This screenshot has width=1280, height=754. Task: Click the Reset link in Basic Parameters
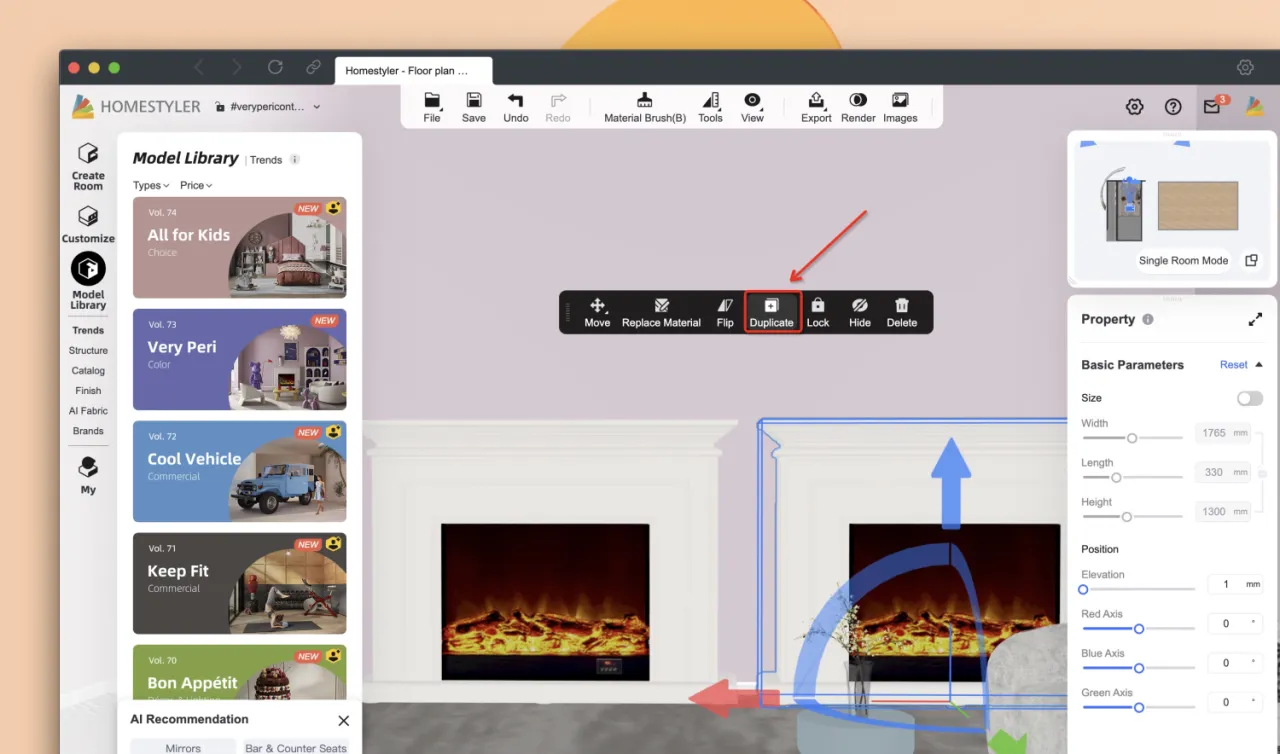(1233, 365)
